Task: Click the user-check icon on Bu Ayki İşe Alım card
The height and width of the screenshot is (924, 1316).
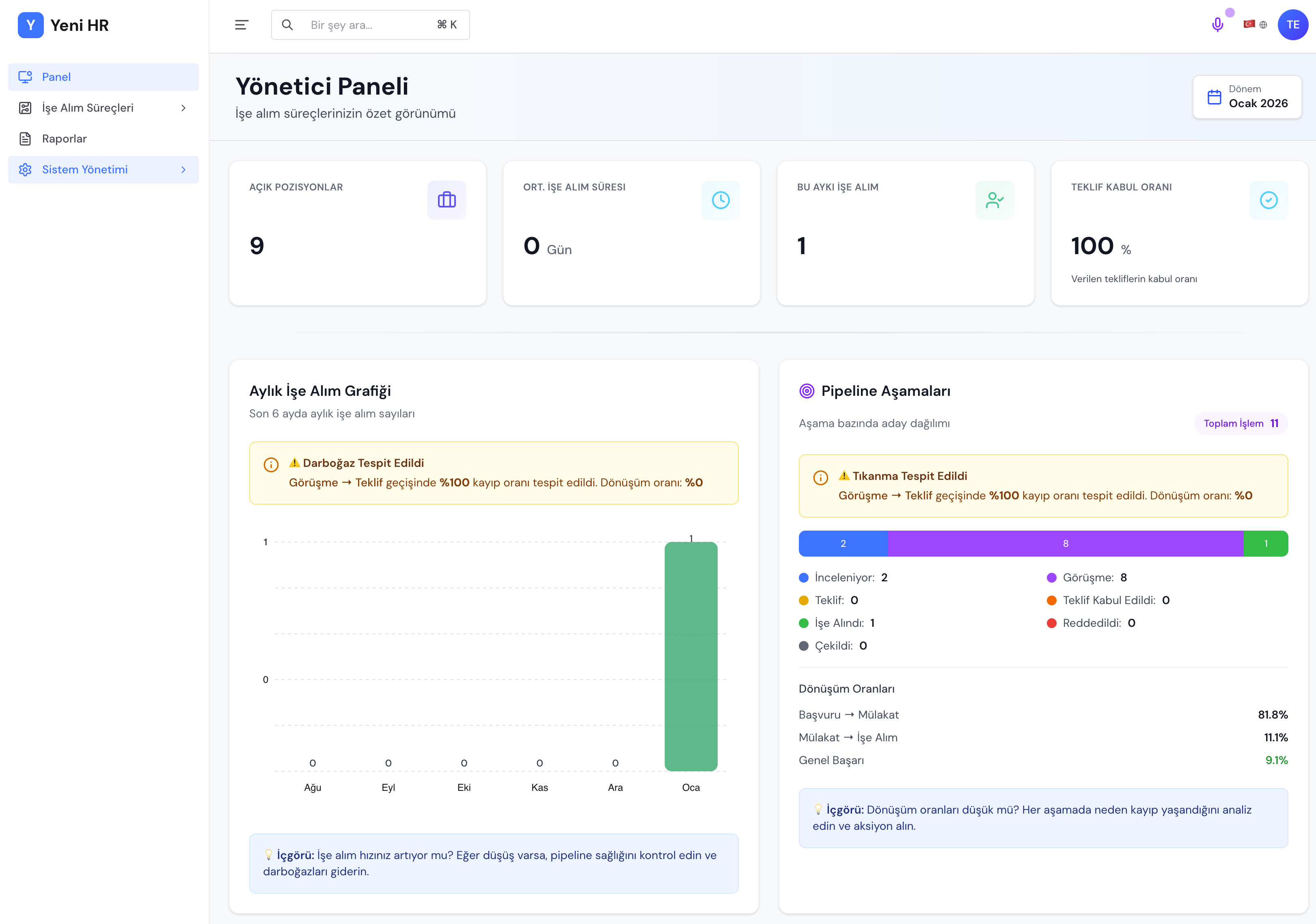Action: point(995,200)
